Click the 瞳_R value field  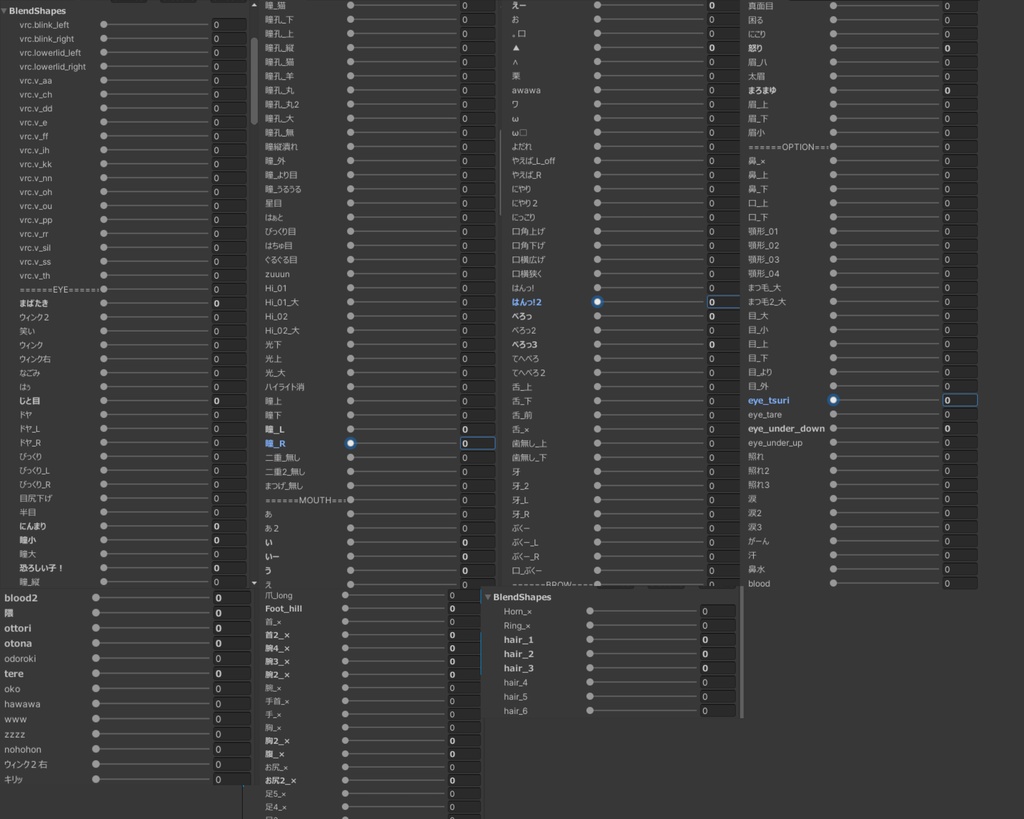pyautogui.click(x=477, y=443)
